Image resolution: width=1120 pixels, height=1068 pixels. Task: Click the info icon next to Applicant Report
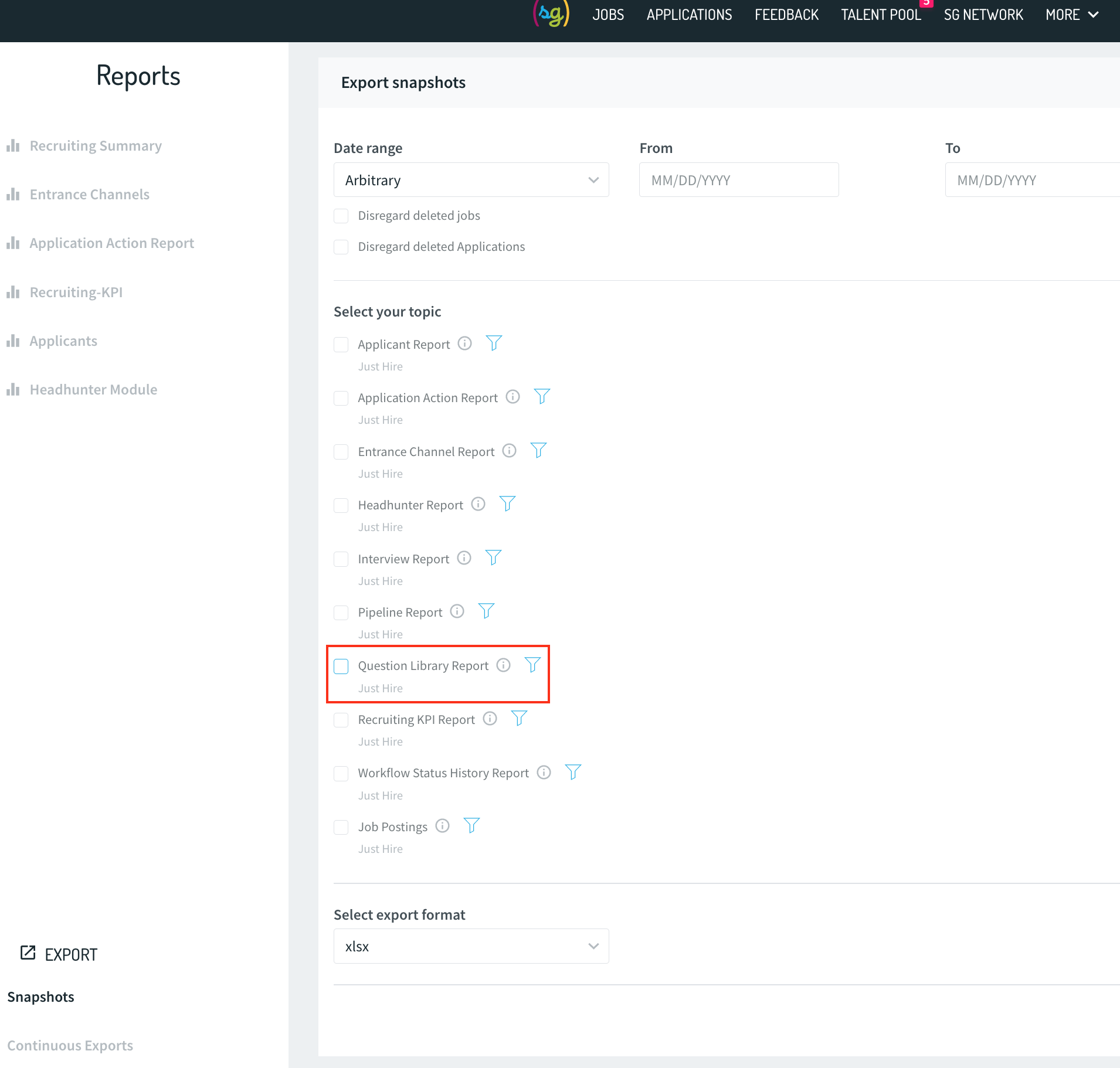pos(464,343)
